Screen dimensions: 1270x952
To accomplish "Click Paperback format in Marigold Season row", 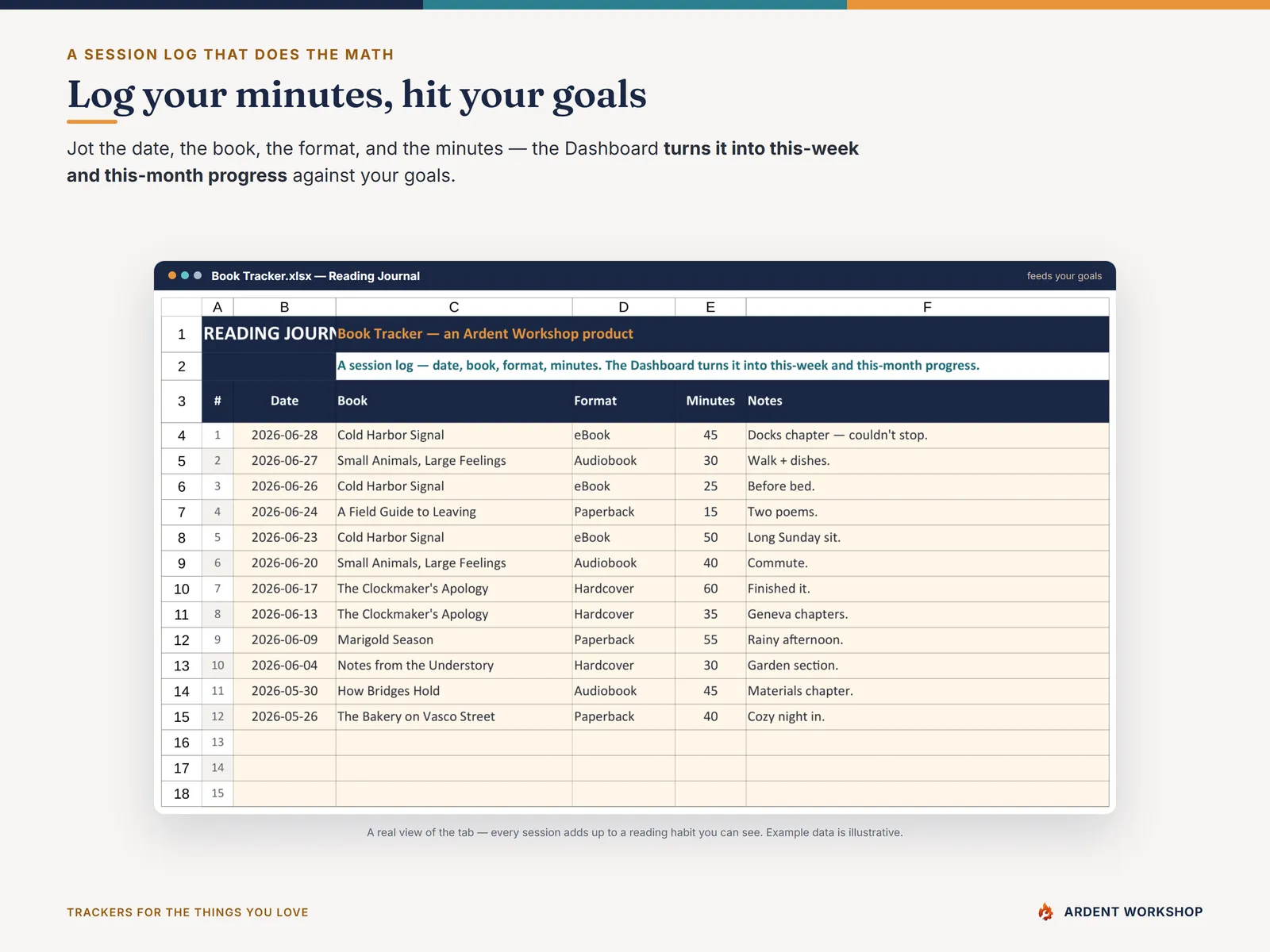I will [x=623, y=639].
